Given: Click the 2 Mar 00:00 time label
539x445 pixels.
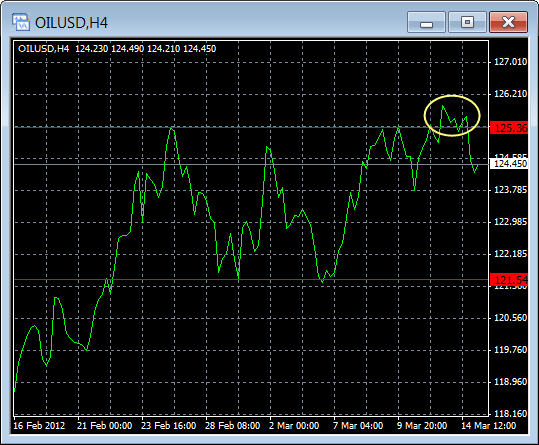Looking at the screenshot, I should click(x=294, y=426).
